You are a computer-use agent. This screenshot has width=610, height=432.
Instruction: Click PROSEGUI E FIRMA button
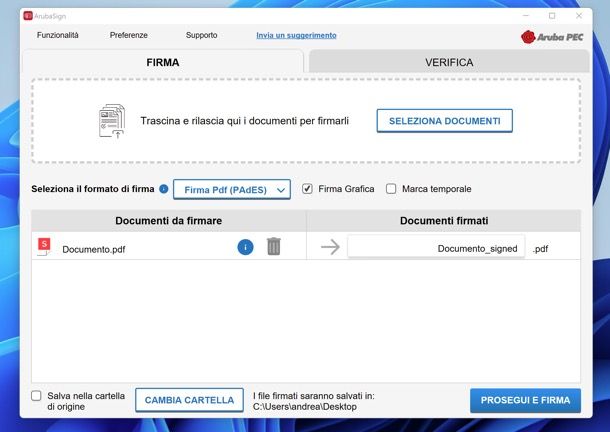point(525,400)
